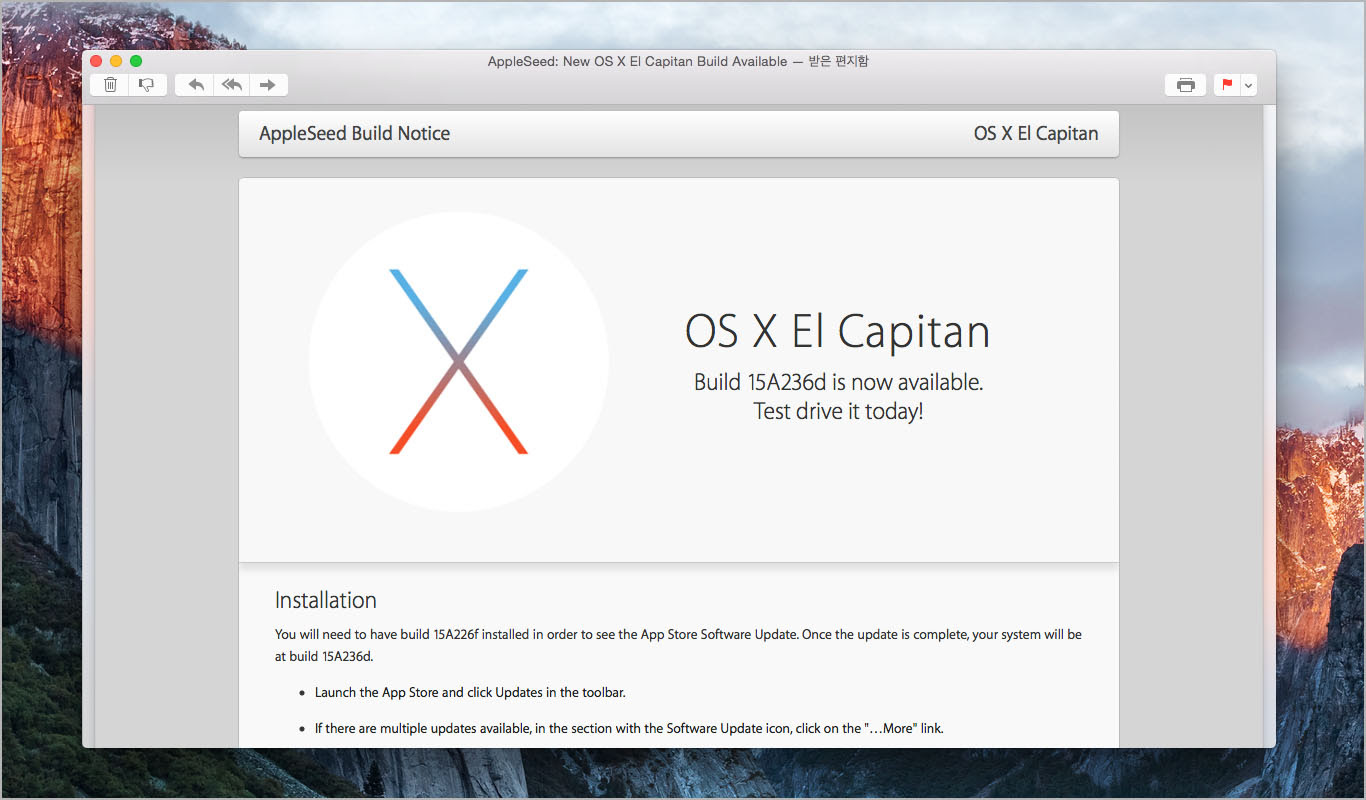This screenshot has width=1366, height=800.
Task: Minimize the message window with the yellow button
Action: click(x=116, y=61)
